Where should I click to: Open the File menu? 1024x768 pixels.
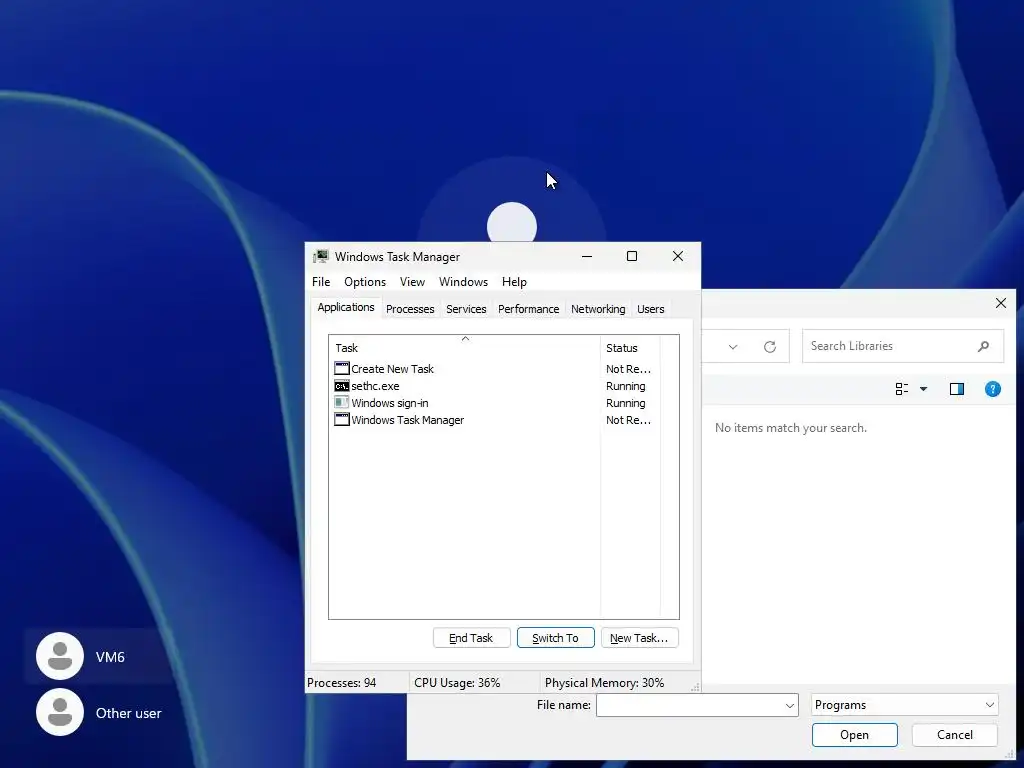(321, 281)
